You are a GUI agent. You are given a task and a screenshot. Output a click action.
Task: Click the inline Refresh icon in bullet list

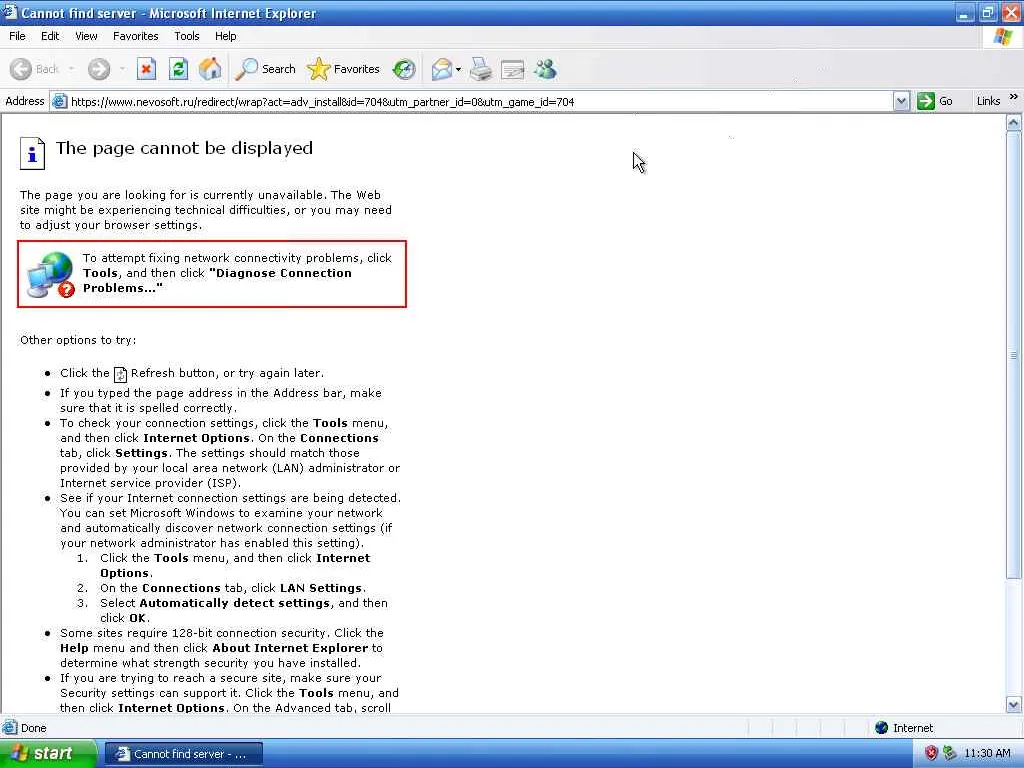pyautogui.click(x=120, y=374)
